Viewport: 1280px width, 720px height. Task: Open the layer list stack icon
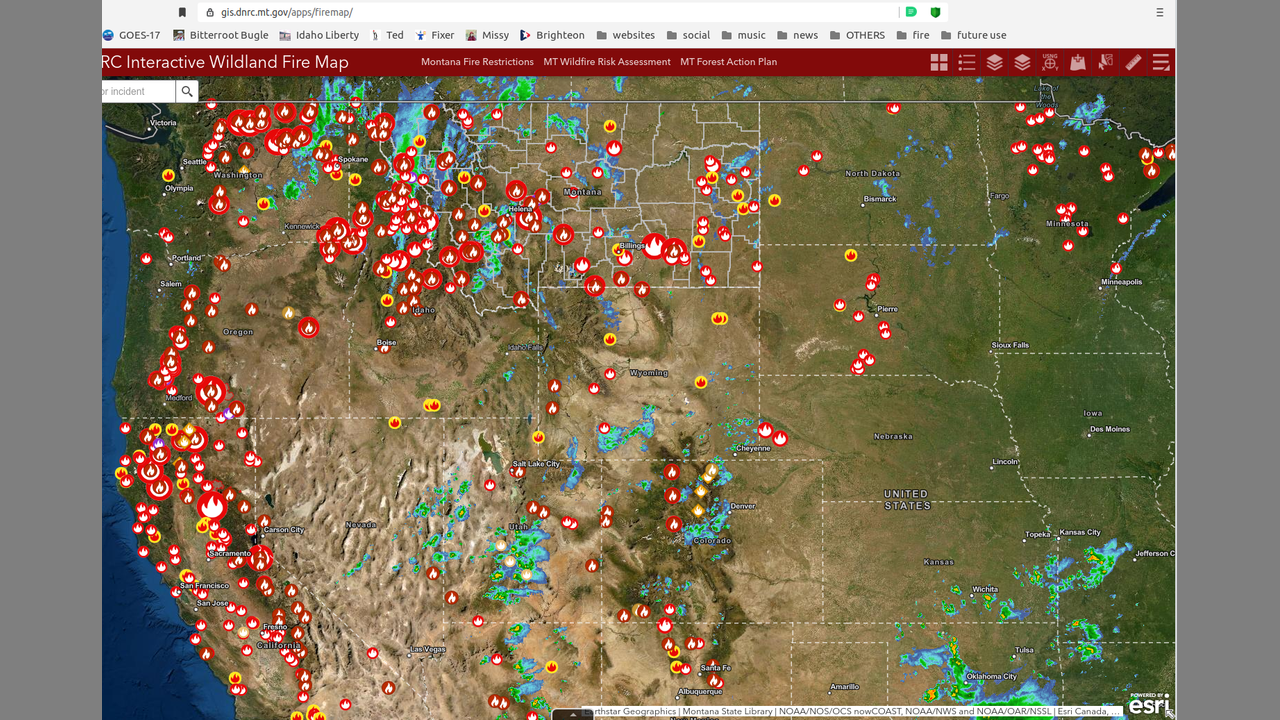(x=994, y=62)
